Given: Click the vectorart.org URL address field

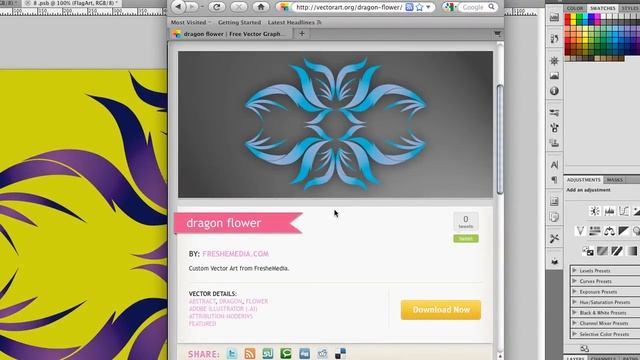Looking at the screenshot, I should pos(349,7).
